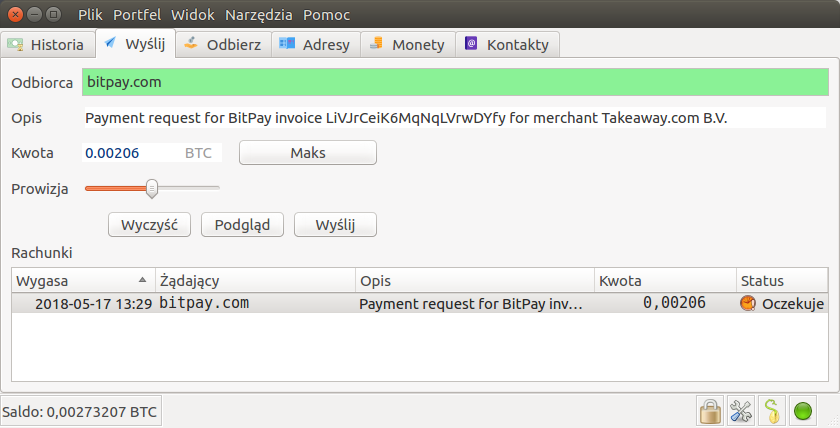Image resolution: width=840 pixels, height=428 pixels.
Task: Click the padlock password icon in status bar
Action: click(x=710, y=410)
